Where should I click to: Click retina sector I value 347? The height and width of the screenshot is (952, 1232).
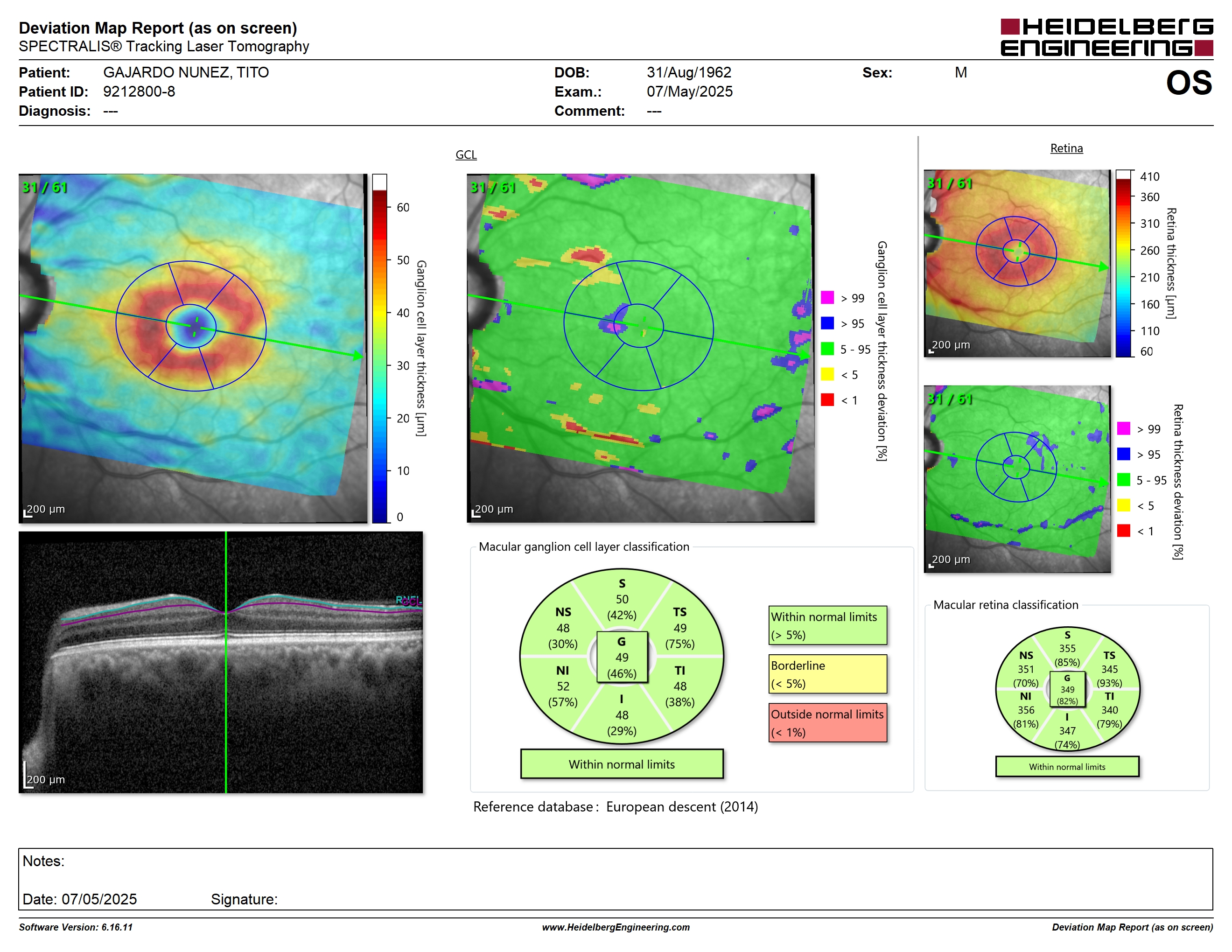[1067, 730]
